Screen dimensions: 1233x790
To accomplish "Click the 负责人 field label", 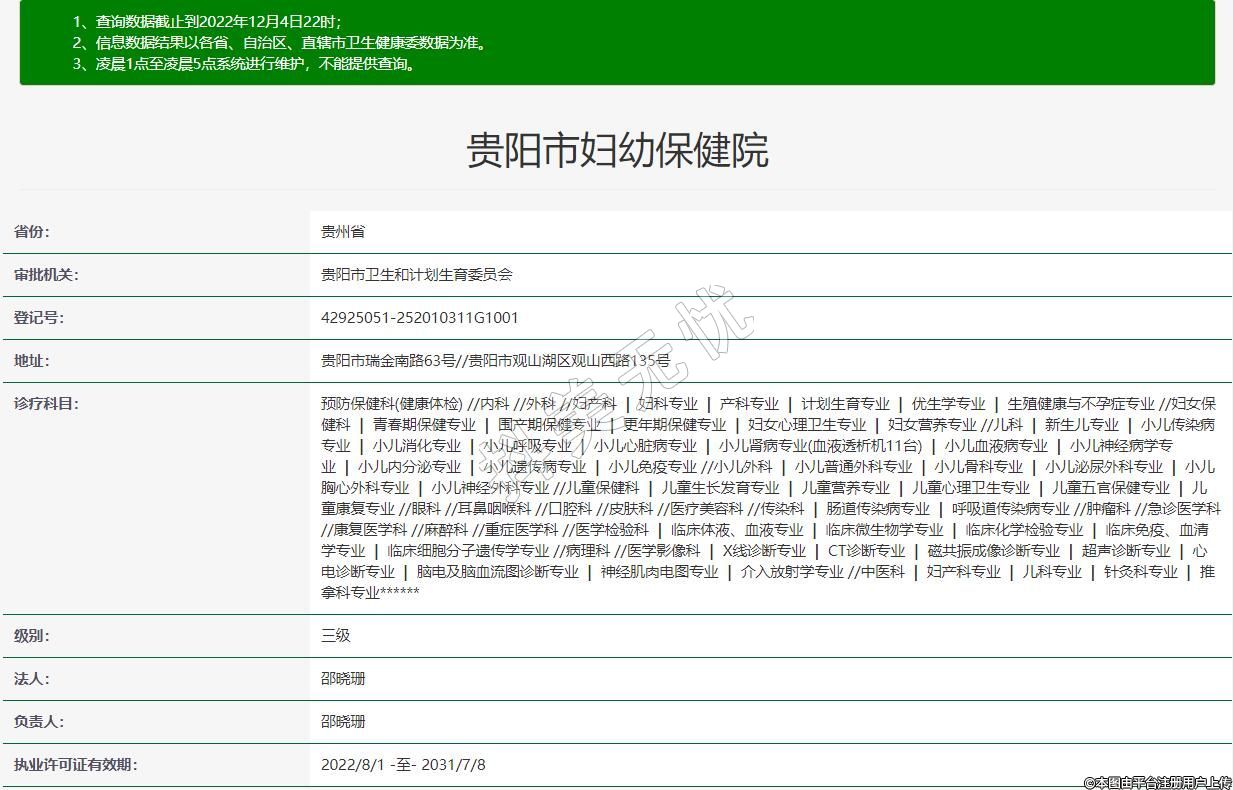I will click(x=38, y=722).
